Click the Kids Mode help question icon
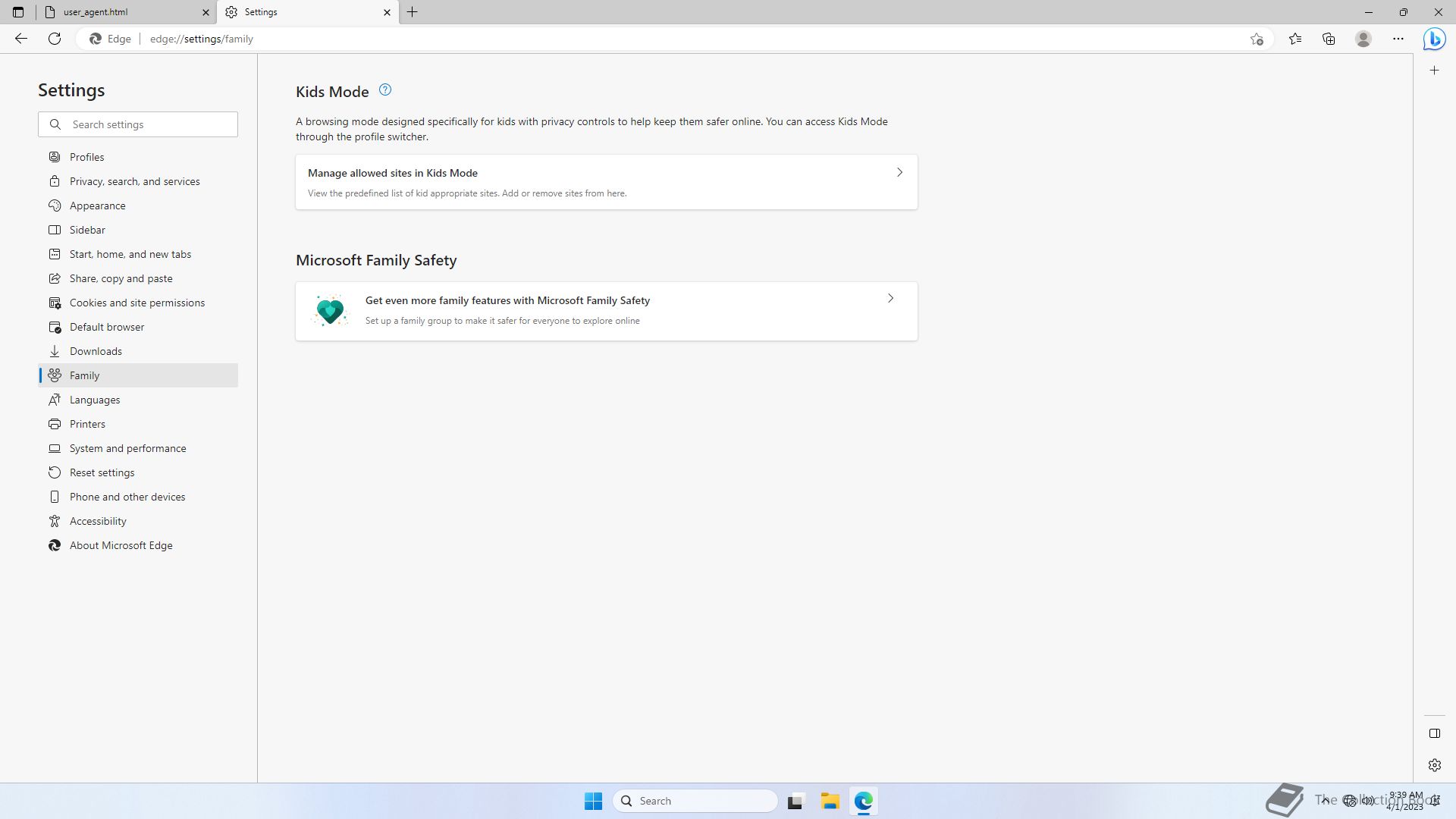 tap(385, 90)
